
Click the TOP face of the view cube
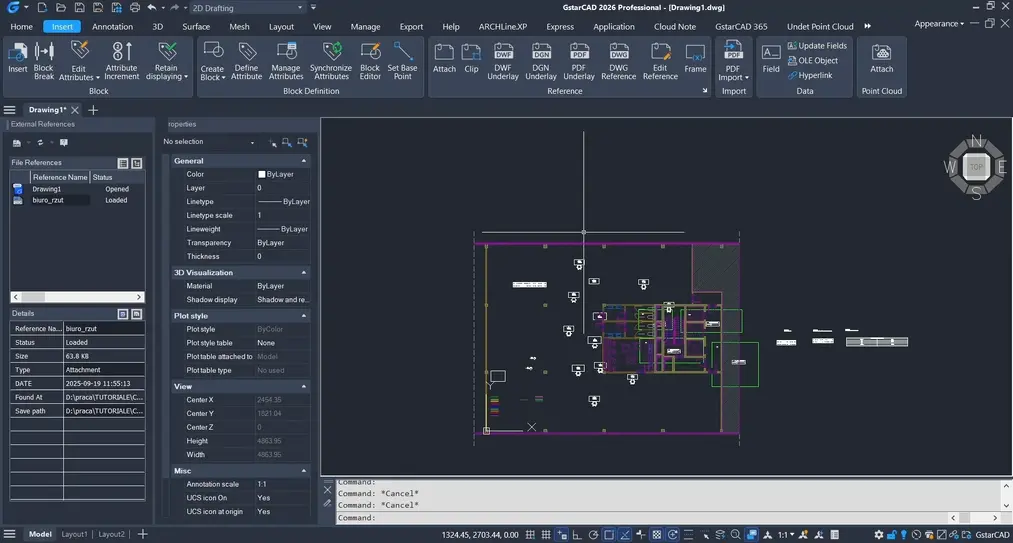tap(976, 167)
